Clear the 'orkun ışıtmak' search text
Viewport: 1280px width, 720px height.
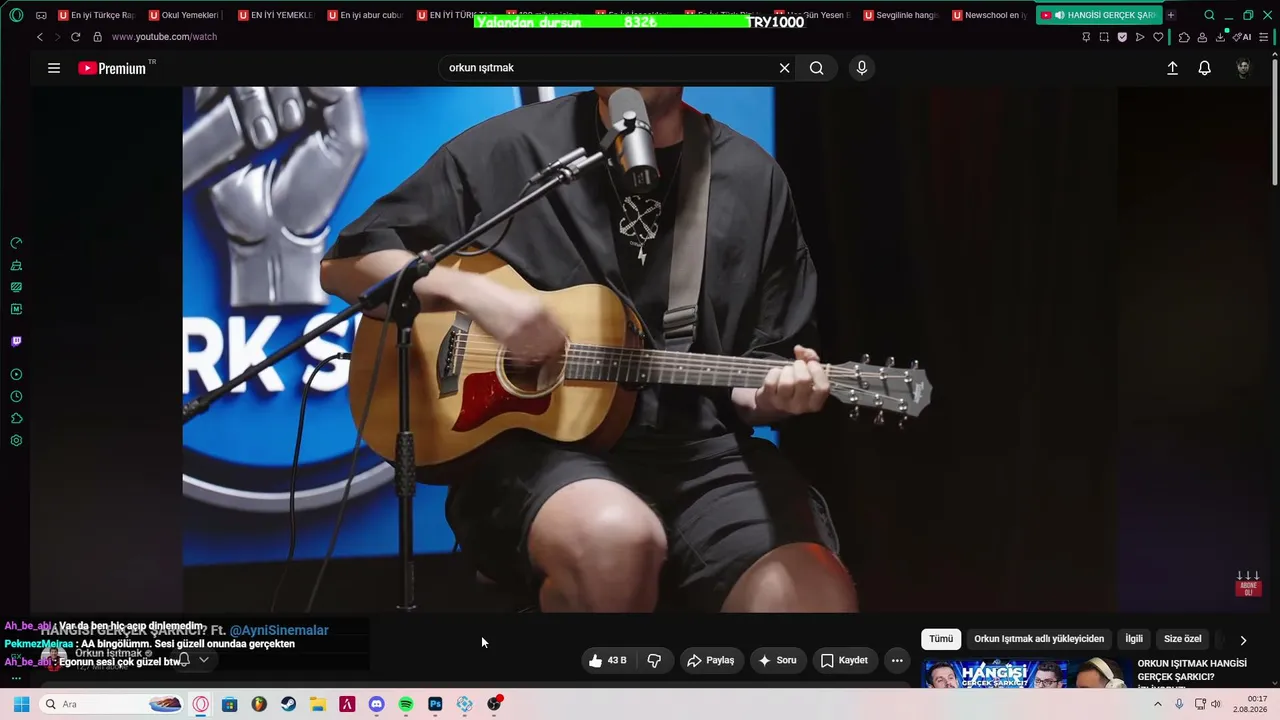[x=784, y=68]
